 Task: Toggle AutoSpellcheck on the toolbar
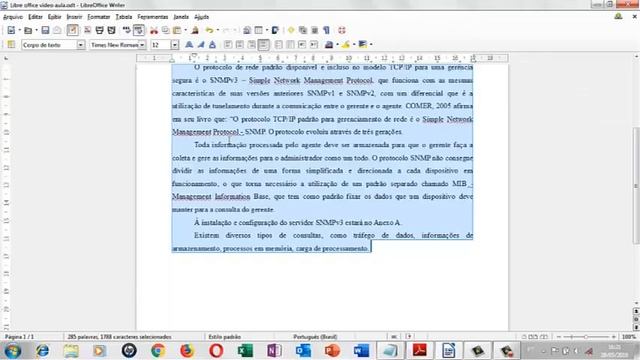[138, 30]
